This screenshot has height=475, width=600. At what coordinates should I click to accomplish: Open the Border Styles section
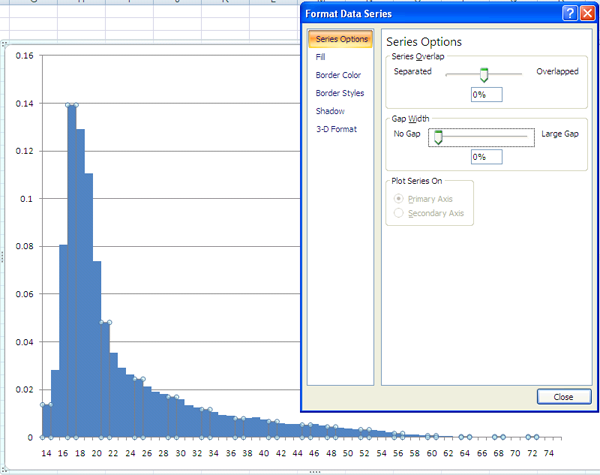[x=339, y=93]
